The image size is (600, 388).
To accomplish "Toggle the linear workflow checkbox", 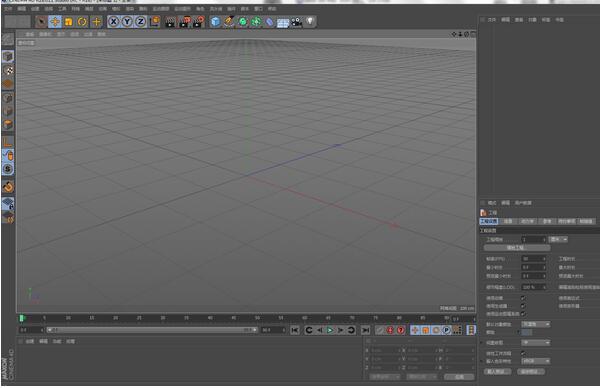I will point(523,353).
